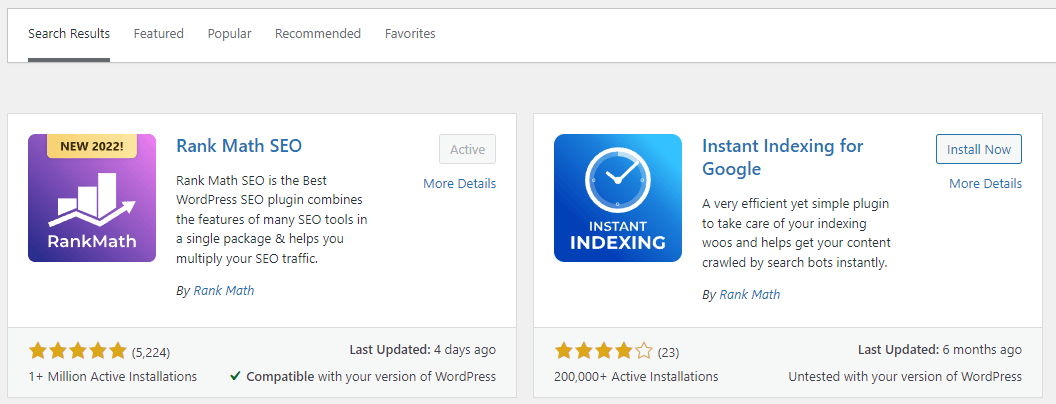Select the Rank Math SEO description paragraph
The image size is (1056, 404).
point(271,220)
